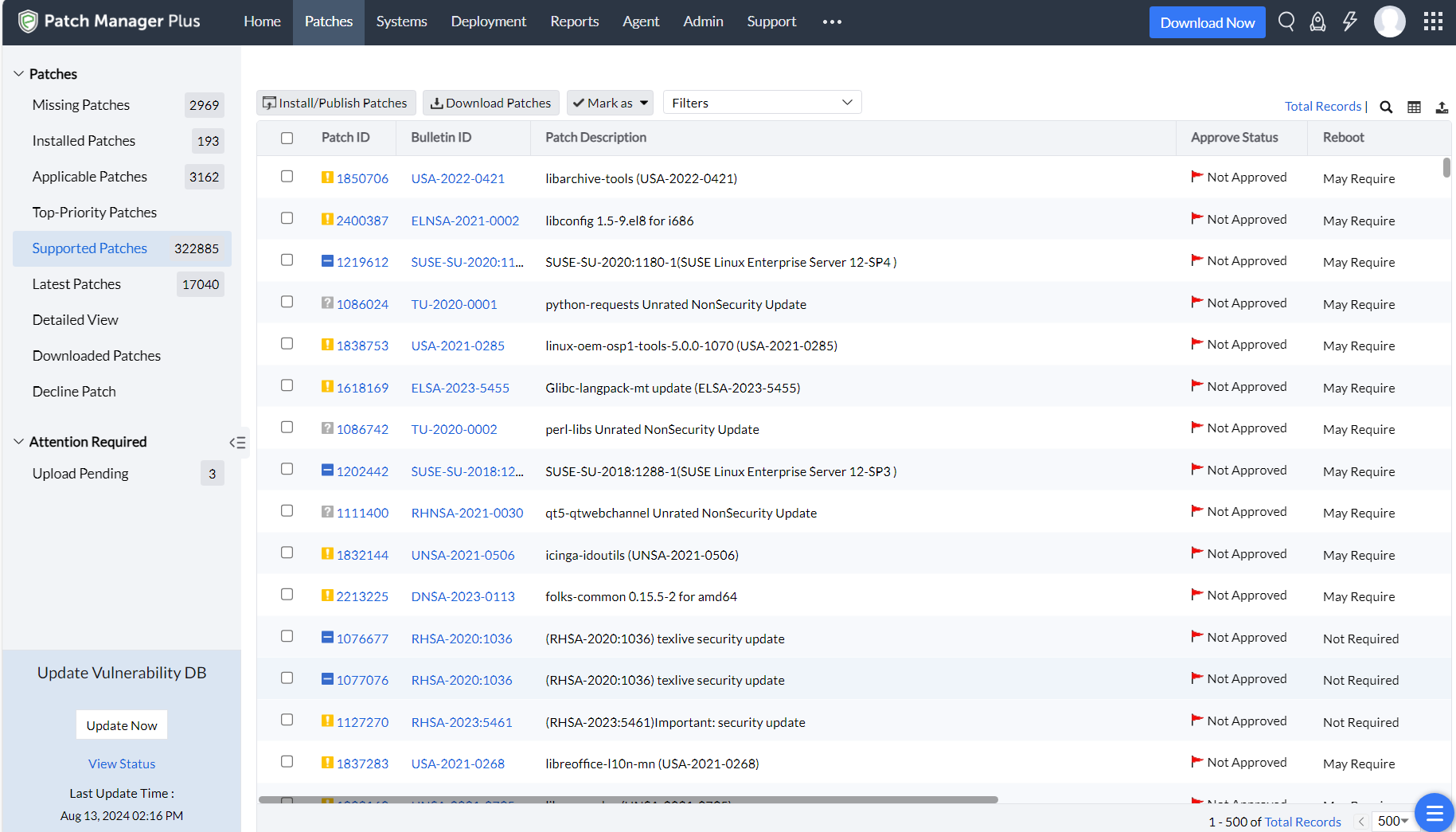Select checkbox for patch 1219612

[x=287, y=260]
